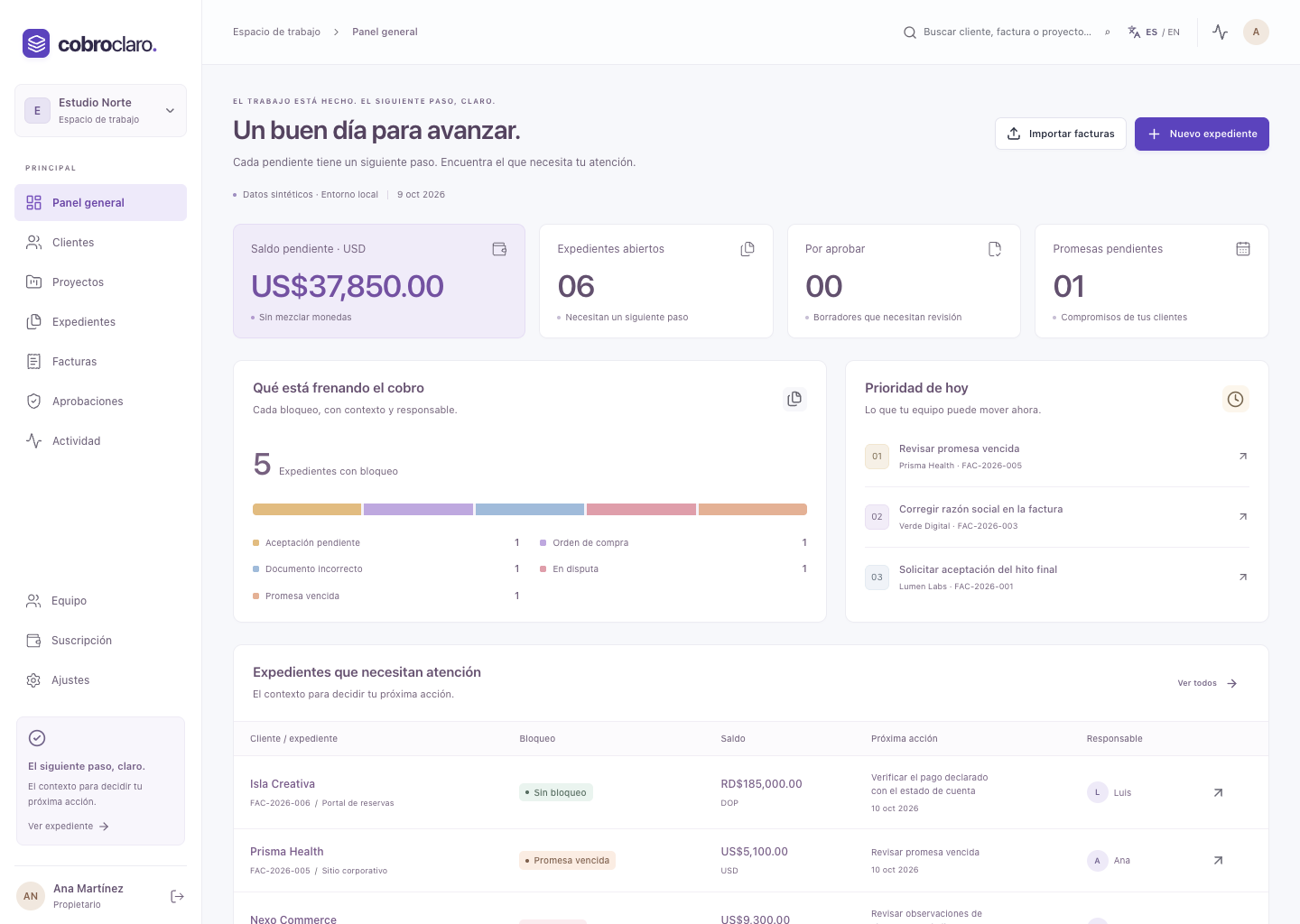Open the Prisma Health row arrow
The height and width of the screenshot is (924, 1300).
[x=1218, y=860]
